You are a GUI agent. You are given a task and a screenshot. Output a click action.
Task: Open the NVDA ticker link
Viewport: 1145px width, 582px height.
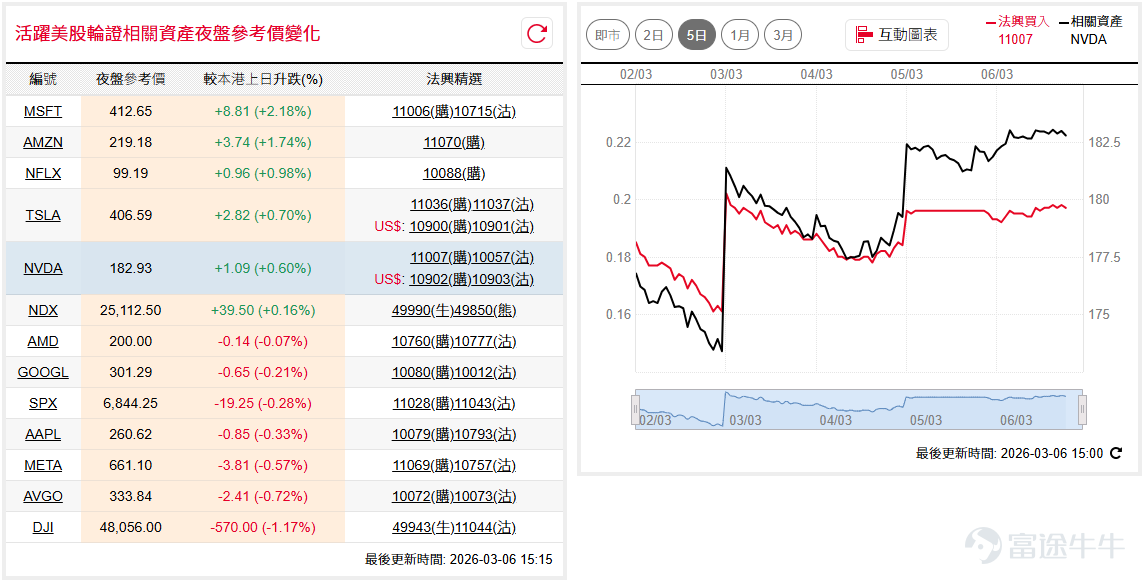[43, 268]
